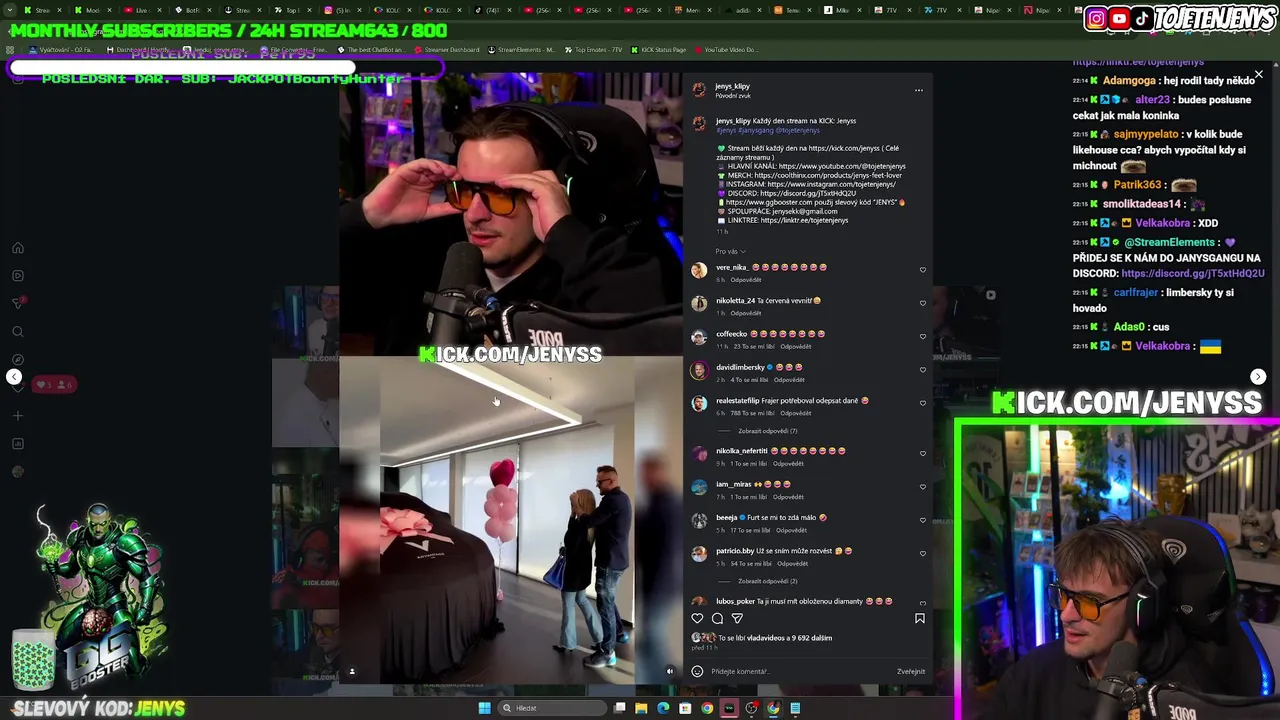This screenshot has height=720, width=1280.
Task: Open Windows Start button on taskbar
Action: pos(485,708)
